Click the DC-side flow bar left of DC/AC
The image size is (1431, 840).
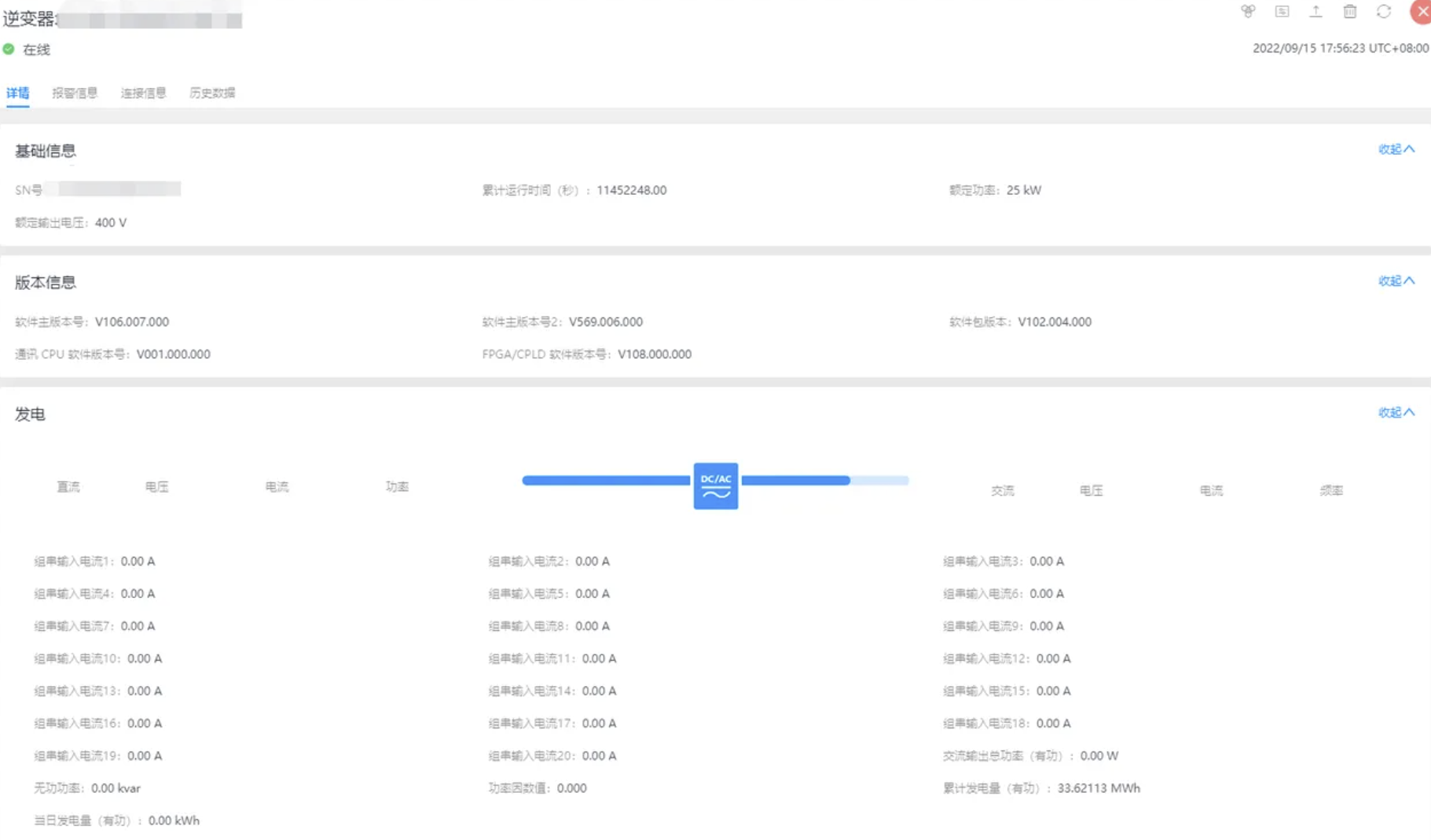[607, 480]
